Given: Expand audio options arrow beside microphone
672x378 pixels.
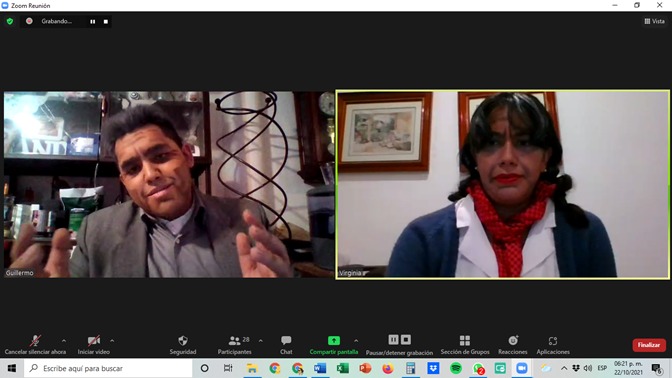Looking at the screenshot, I should point(64,341).
